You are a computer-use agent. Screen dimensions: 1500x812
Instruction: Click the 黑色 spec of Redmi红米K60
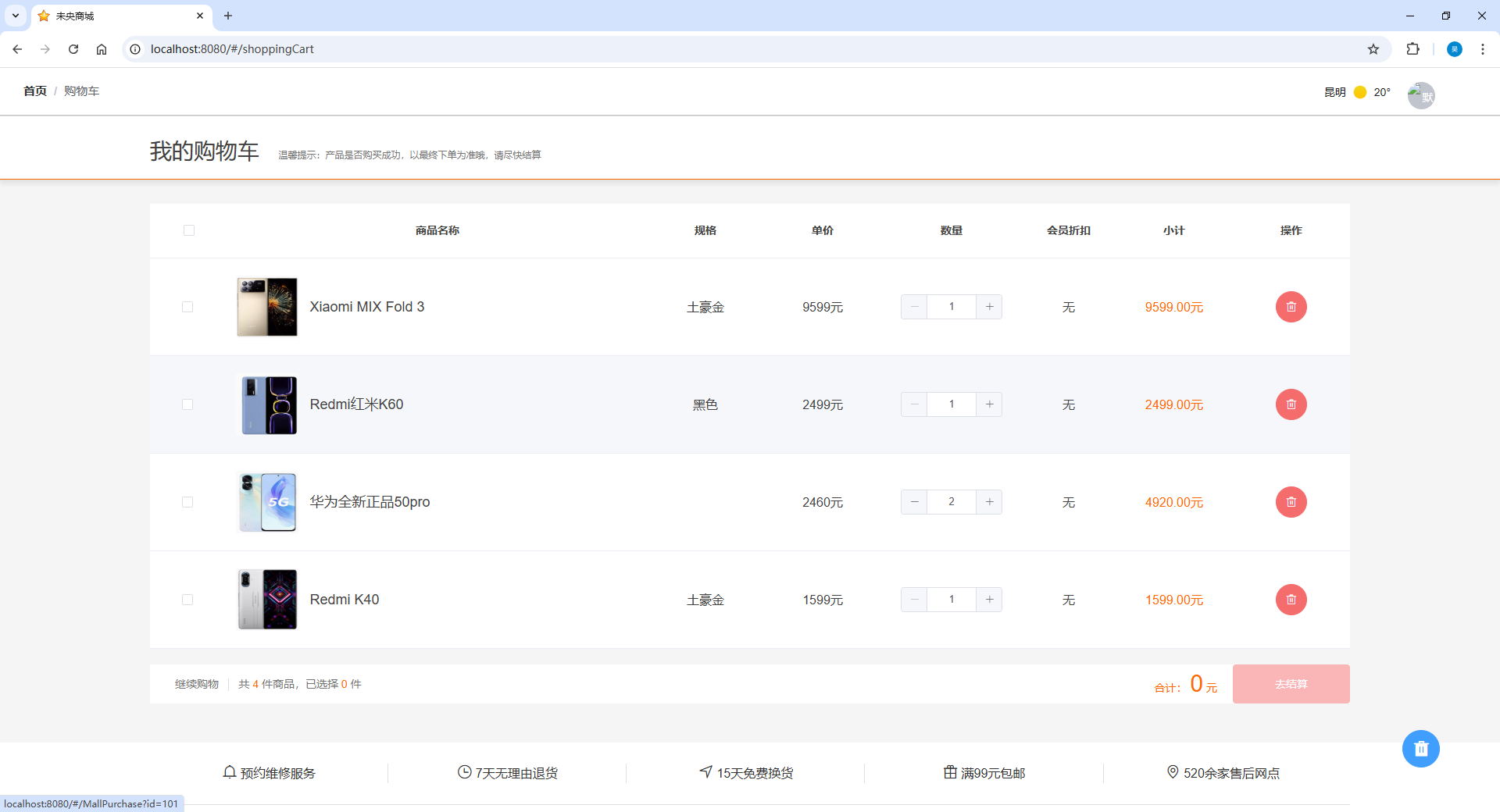[x=705, y=405]
